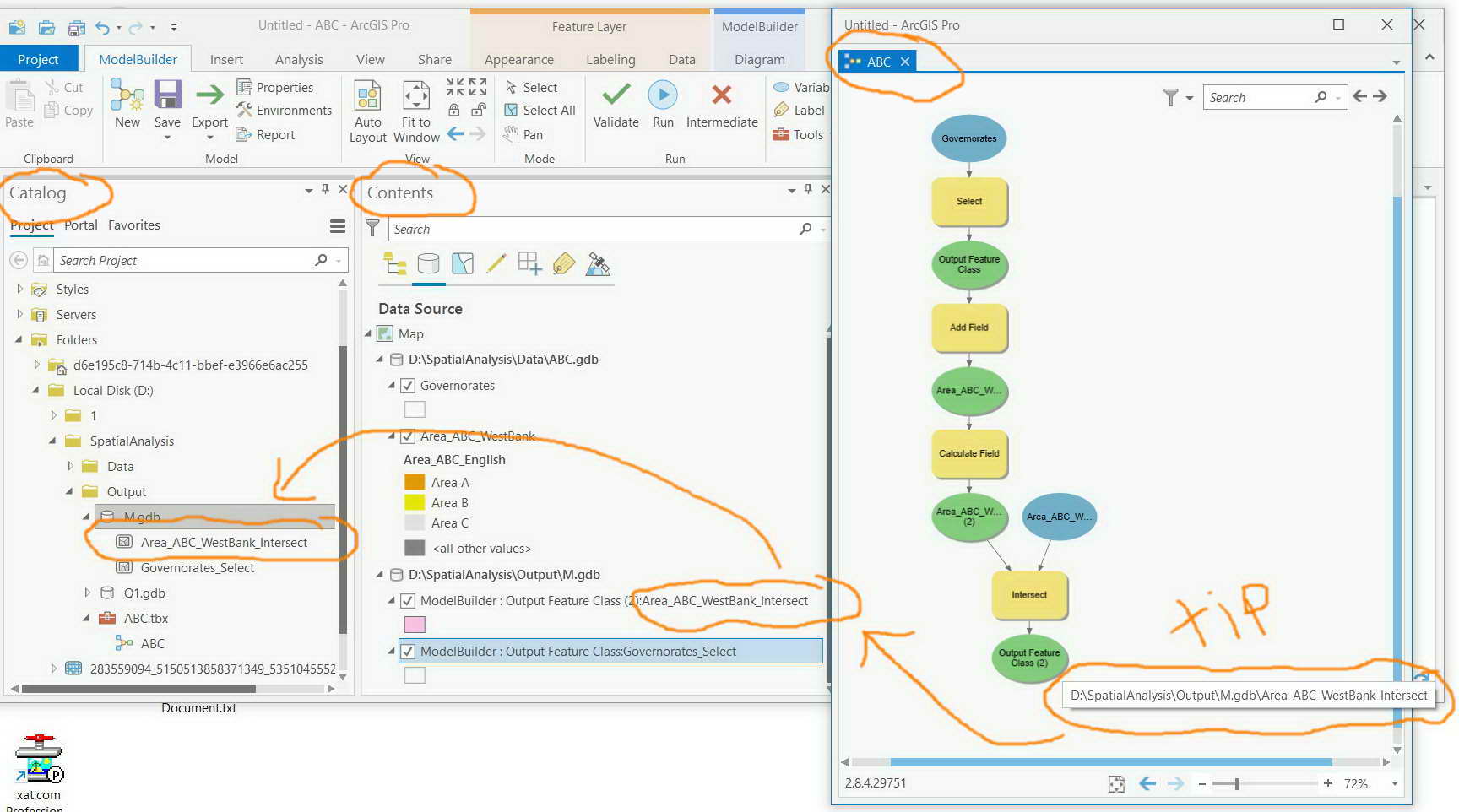The width and height of the screenshot is (1459, 812).
Task: Uncheck Output Feature Class Governorates_Select
Action: pos(408,651)
